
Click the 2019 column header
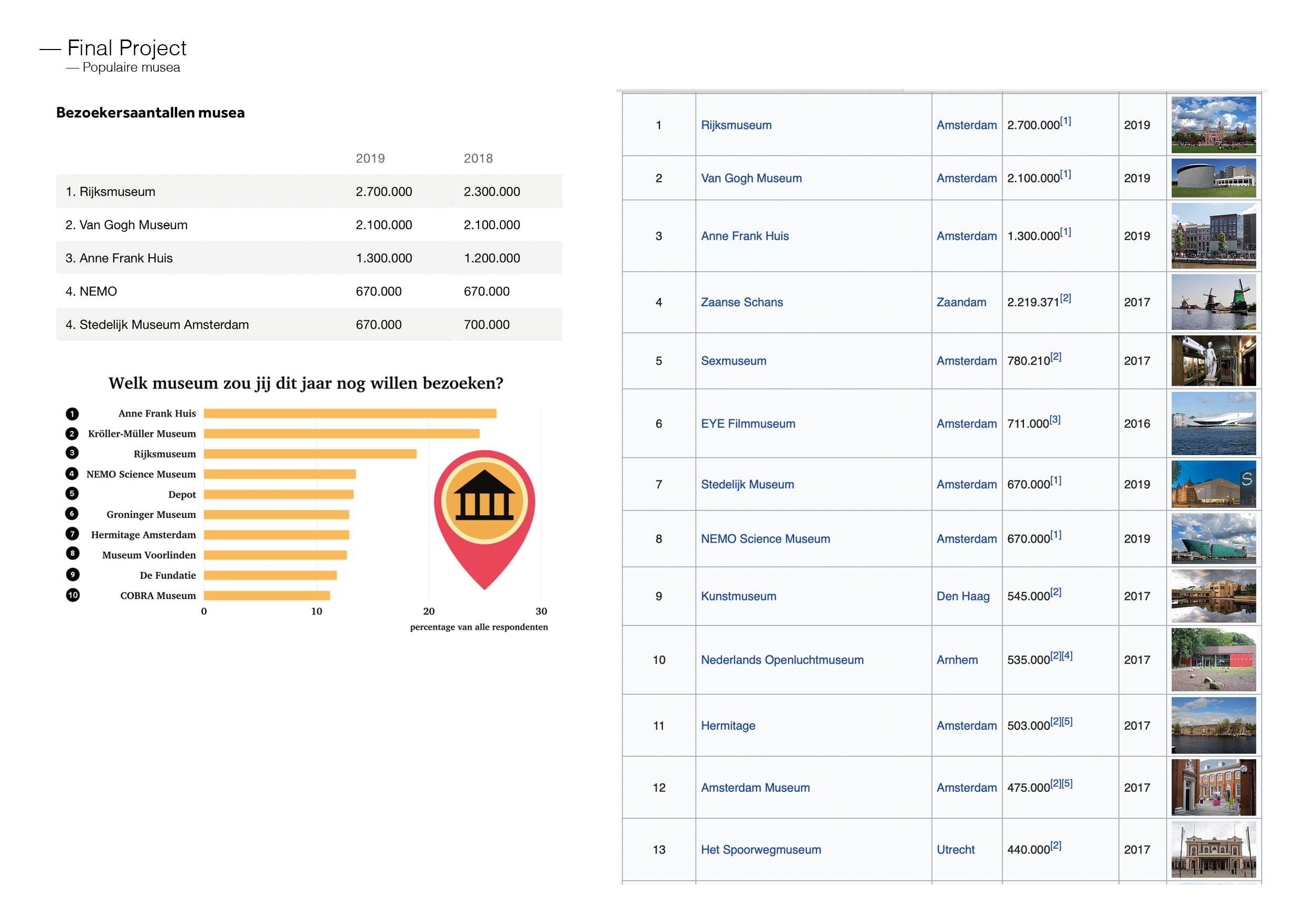(370, 158)
